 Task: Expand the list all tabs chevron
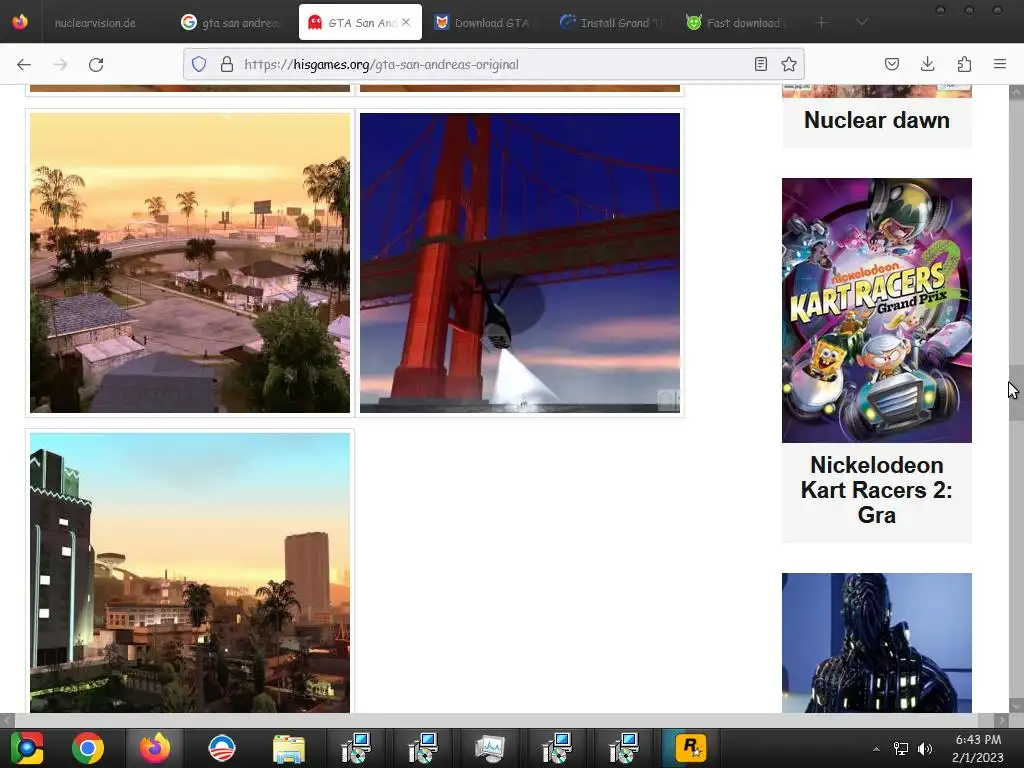click(x=862, y=22)
